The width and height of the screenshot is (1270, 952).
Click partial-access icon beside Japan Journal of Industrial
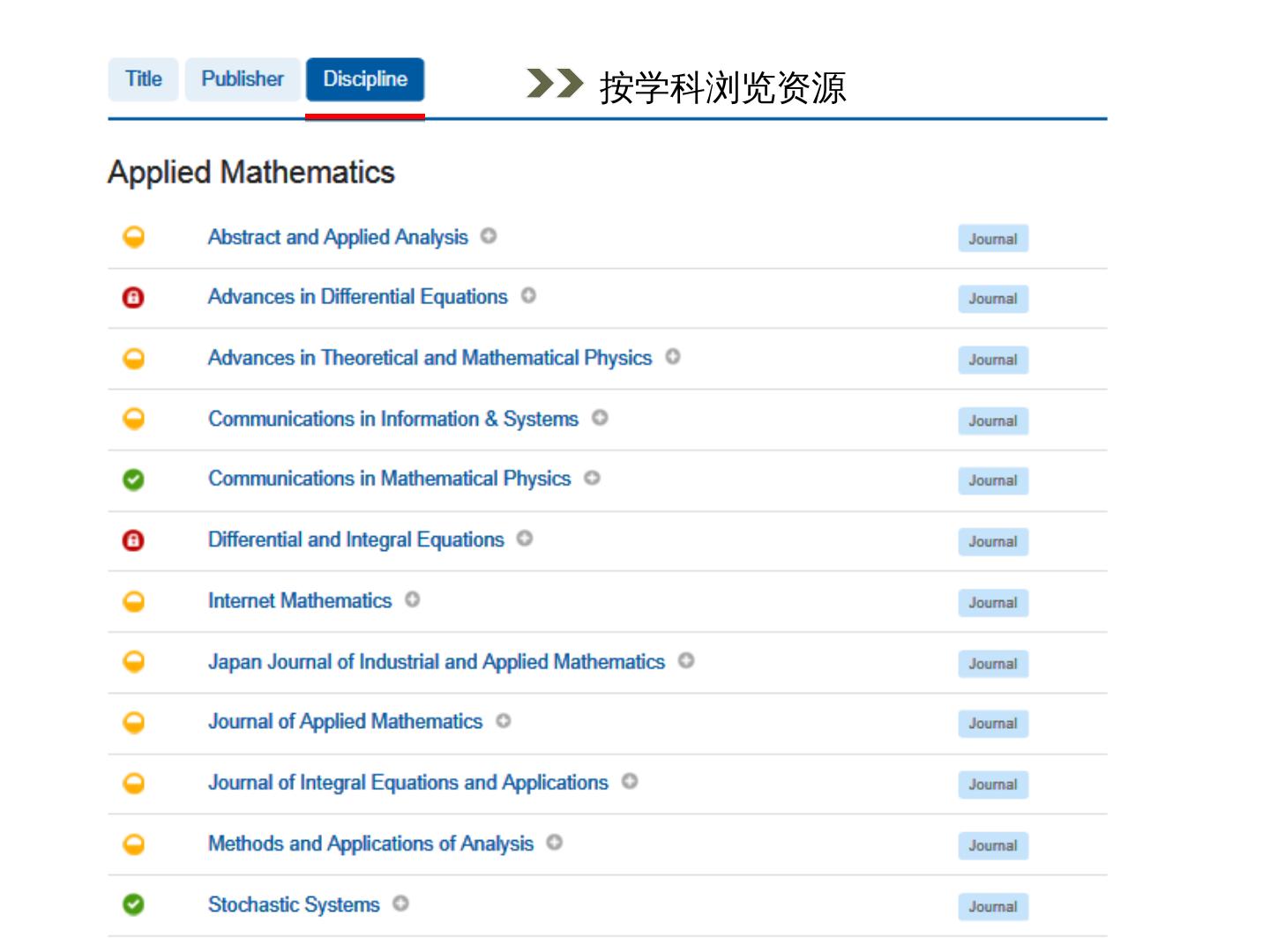click(133, 661)
